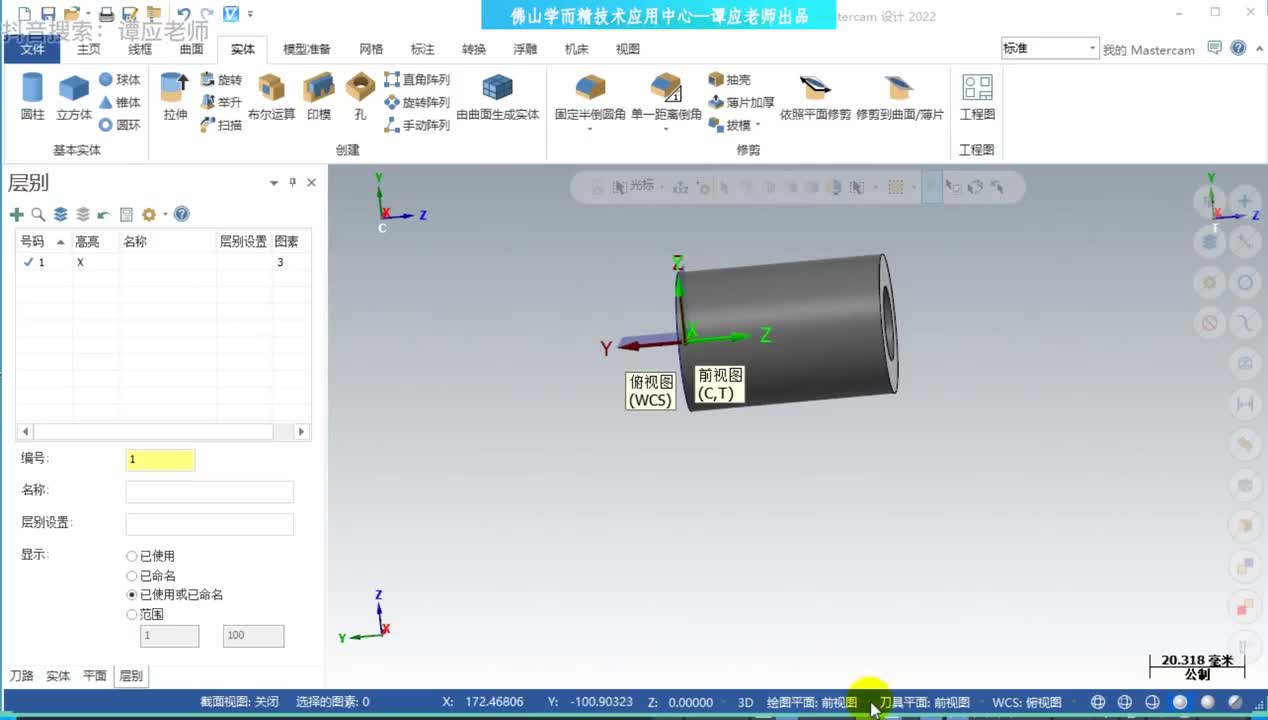Switch to the 线框 wireframe tab
Image resolution: width=1268 pixels, height=720 pixels.
140,49
